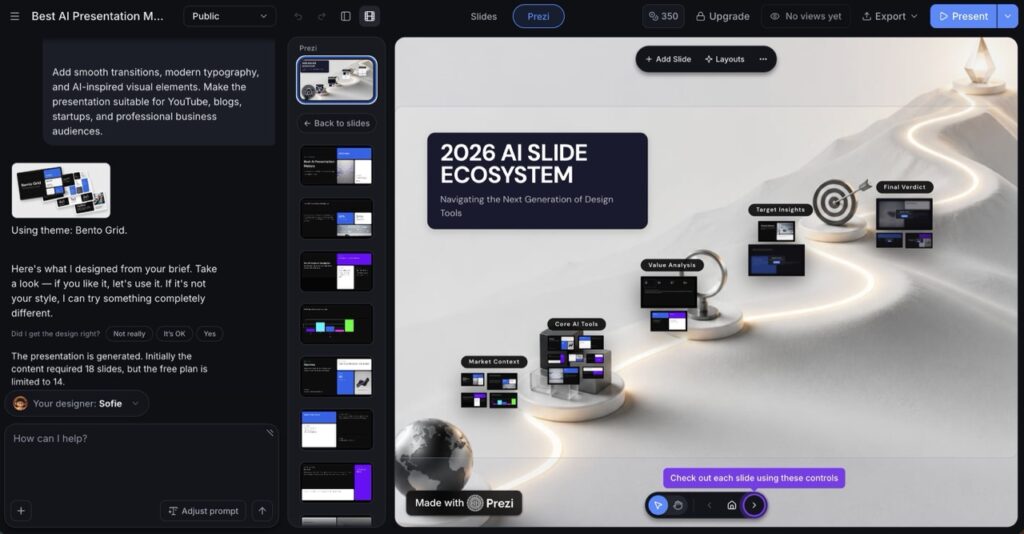
Task: Switch to the Slides tab
Action: coord(483,16)
